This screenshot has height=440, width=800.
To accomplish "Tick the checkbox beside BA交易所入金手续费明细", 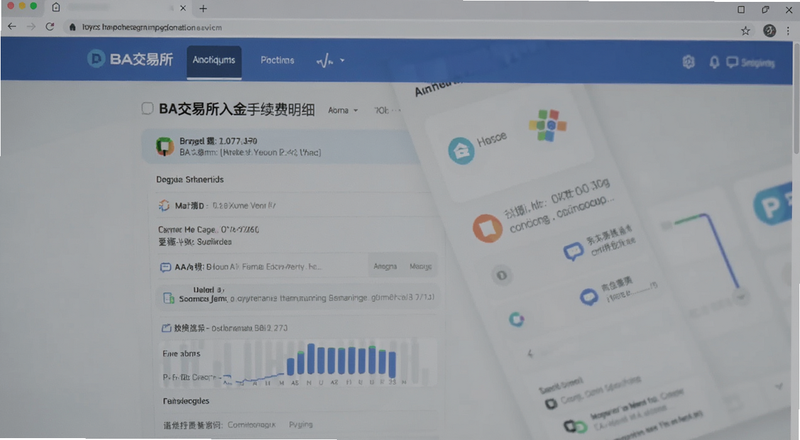I will pyautogui.click(x=147, y=108).
